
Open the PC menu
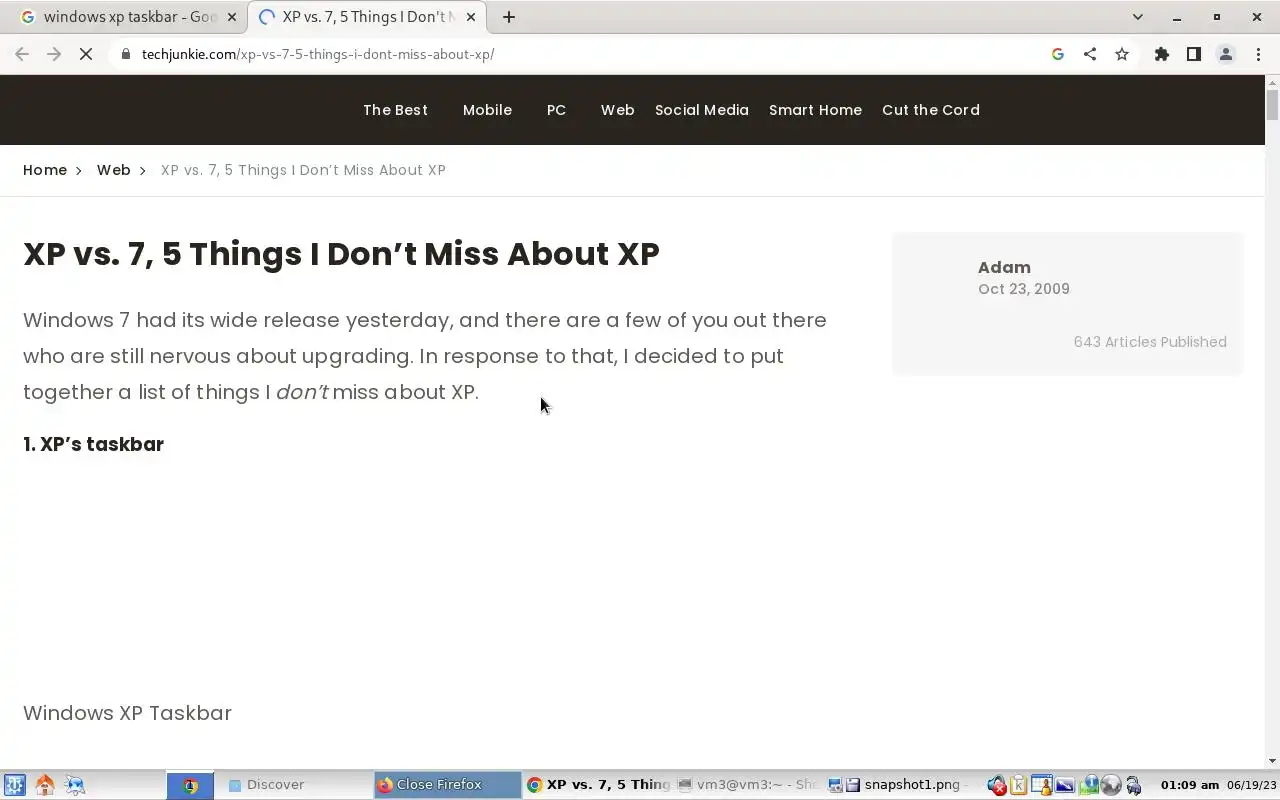pyautogui.click(x=556, y=110)
